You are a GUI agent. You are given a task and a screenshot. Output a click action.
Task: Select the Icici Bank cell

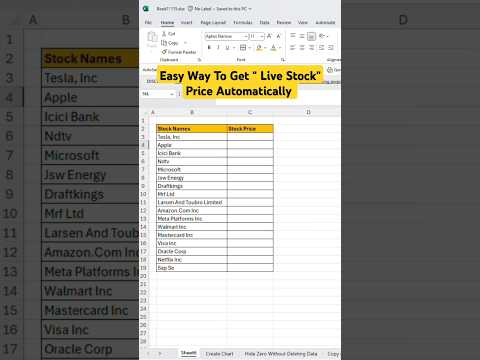click(192, 153)
